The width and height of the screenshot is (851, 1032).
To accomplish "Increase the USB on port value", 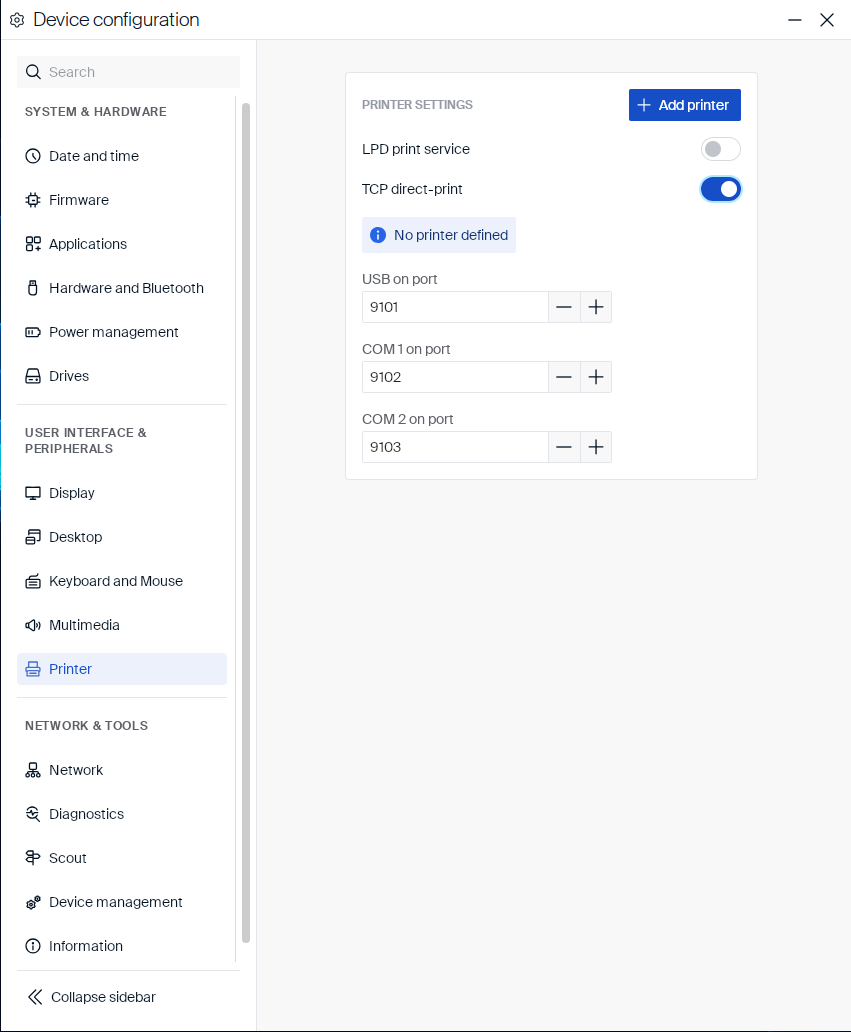I will (596, 307).
